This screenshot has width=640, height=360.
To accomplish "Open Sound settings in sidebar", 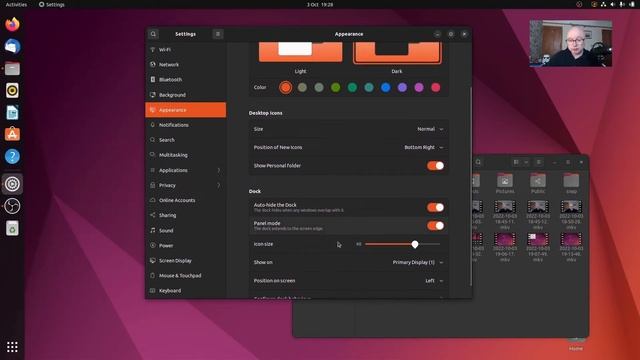I will coord(186,230).
